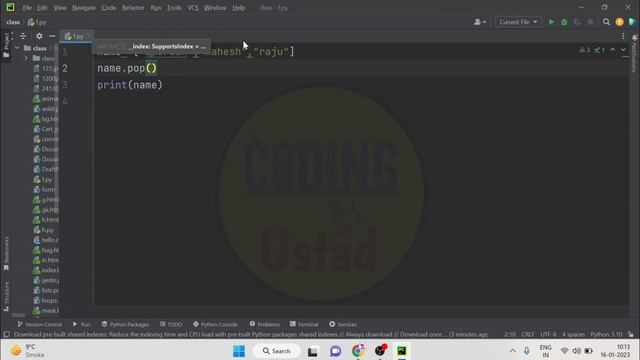Open the Run menu

(156, 8)
